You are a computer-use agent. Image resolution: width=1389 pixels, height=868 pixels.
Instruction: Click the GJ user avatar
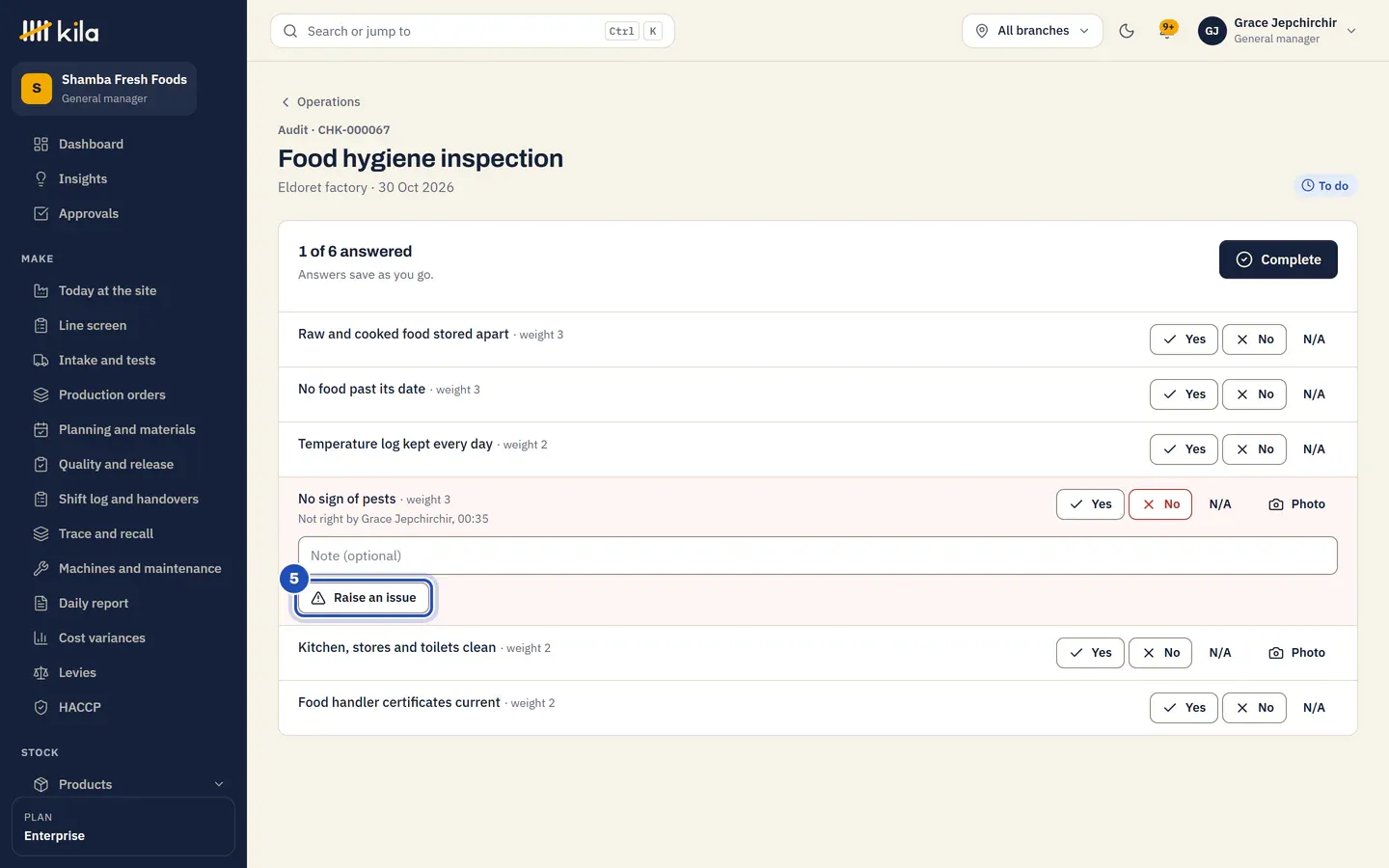[x=1212, y=31]
